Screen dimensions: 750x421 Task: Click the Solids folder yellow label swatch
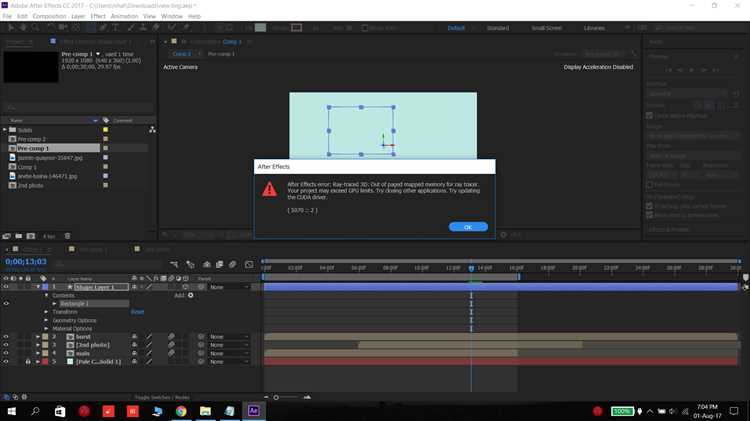[x=106, y=130]
